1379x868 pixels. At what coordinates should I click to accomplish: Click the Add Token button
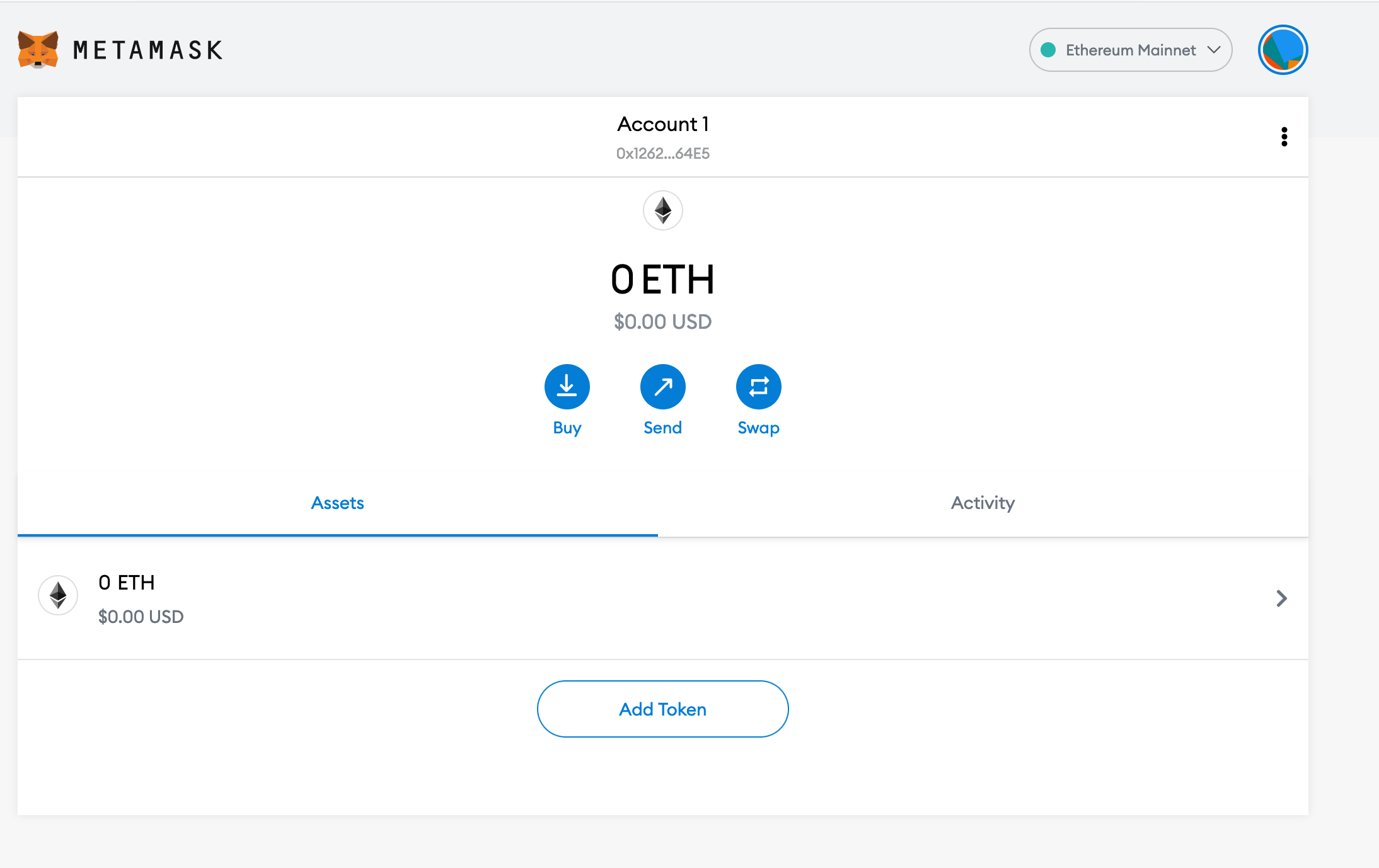pos(663,709)
